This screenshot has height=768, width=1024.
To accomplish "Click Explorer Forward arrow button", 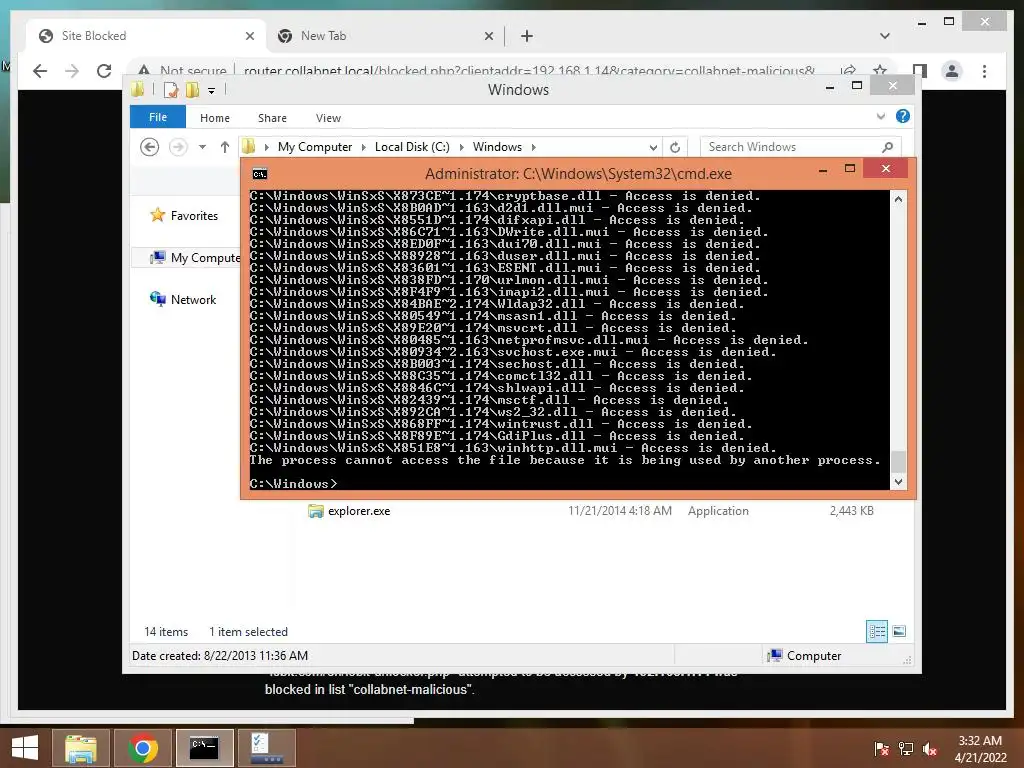I will pos(178,147).
